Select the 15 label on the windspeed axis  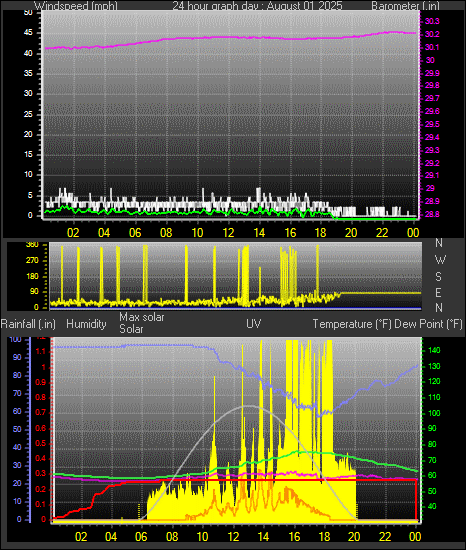tap(28, 155)
